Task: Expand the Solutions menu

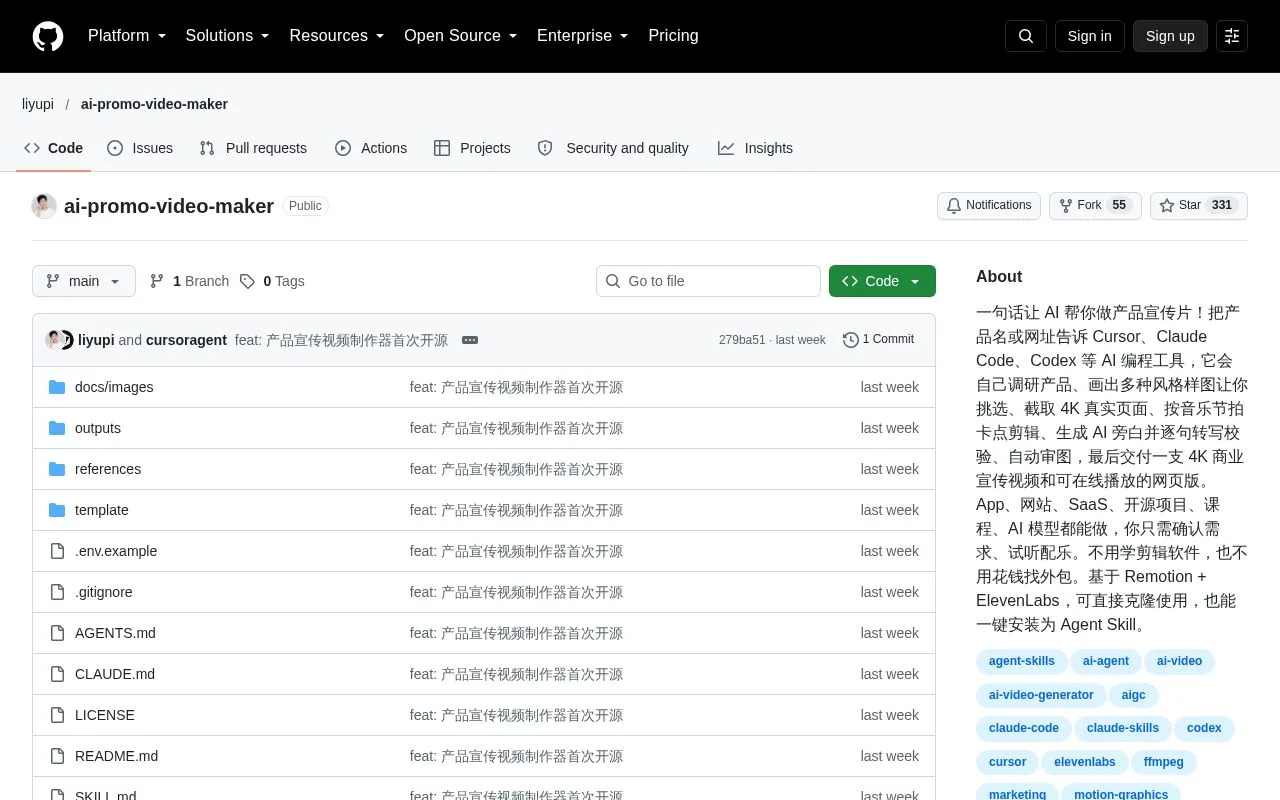Action: pyautogui.click(x=228, y=36)
